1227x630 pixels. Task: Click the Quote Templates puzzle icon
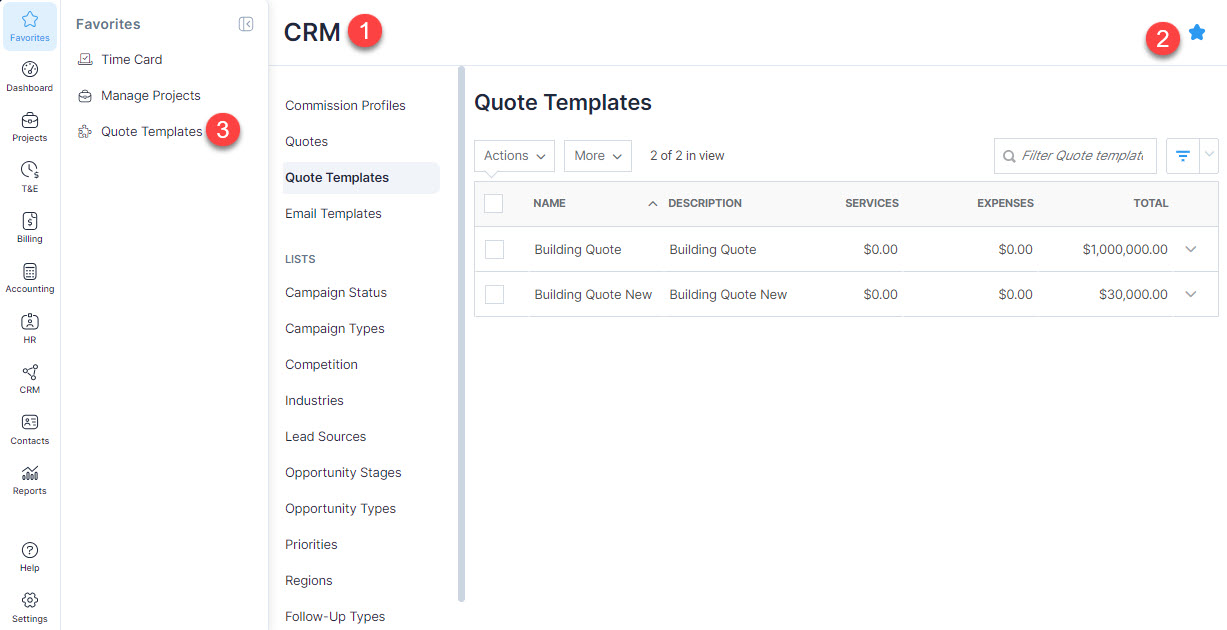(85, 132)
